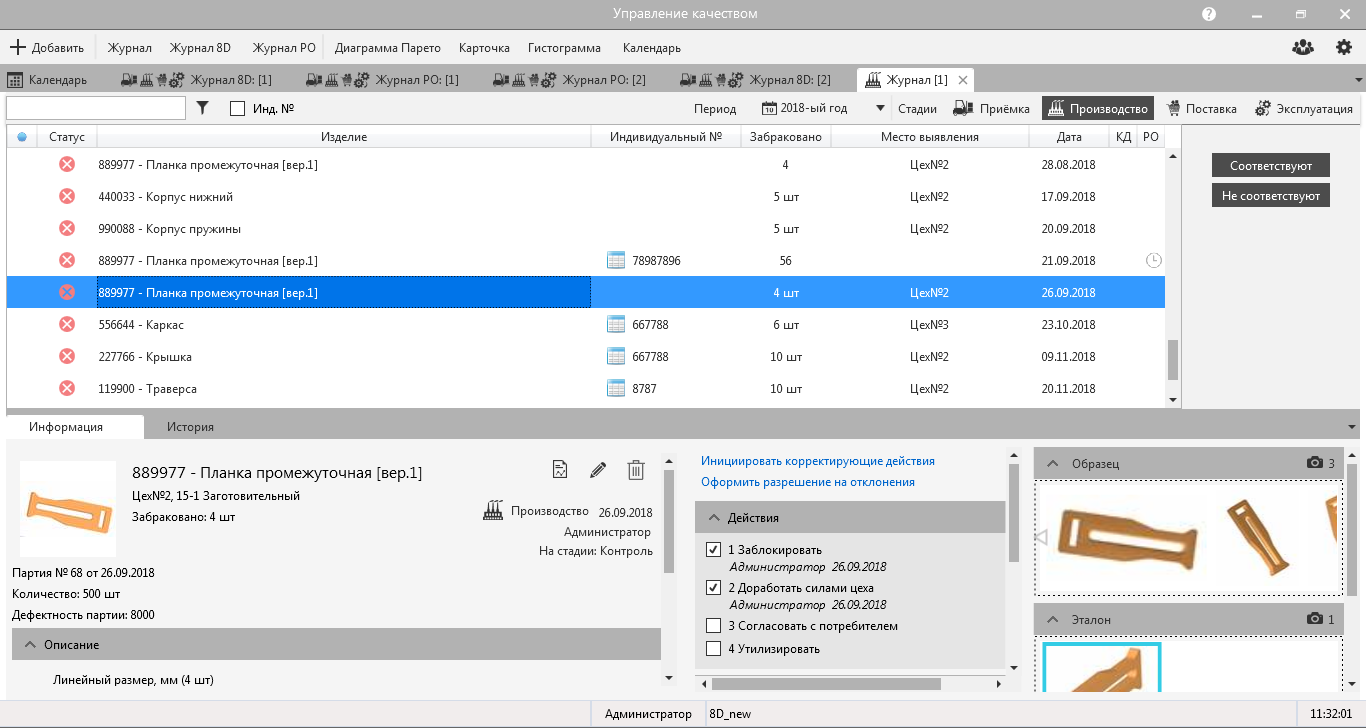1366x728 pixels.
Task: Switch to the Журнал 8D: [1] tab
Action: pyautogui.click(x=196, y=80)
